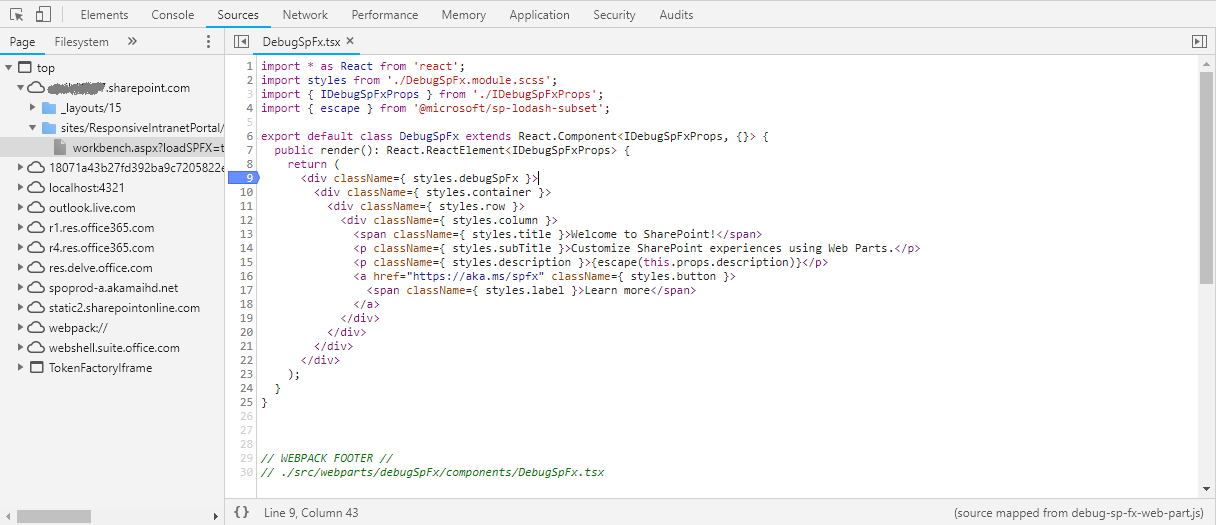This screenshot has width=1216, height=525.
Task: Click the code editor vertical scrollbar
Action: pyautogui.click(x=1206, y=170)
